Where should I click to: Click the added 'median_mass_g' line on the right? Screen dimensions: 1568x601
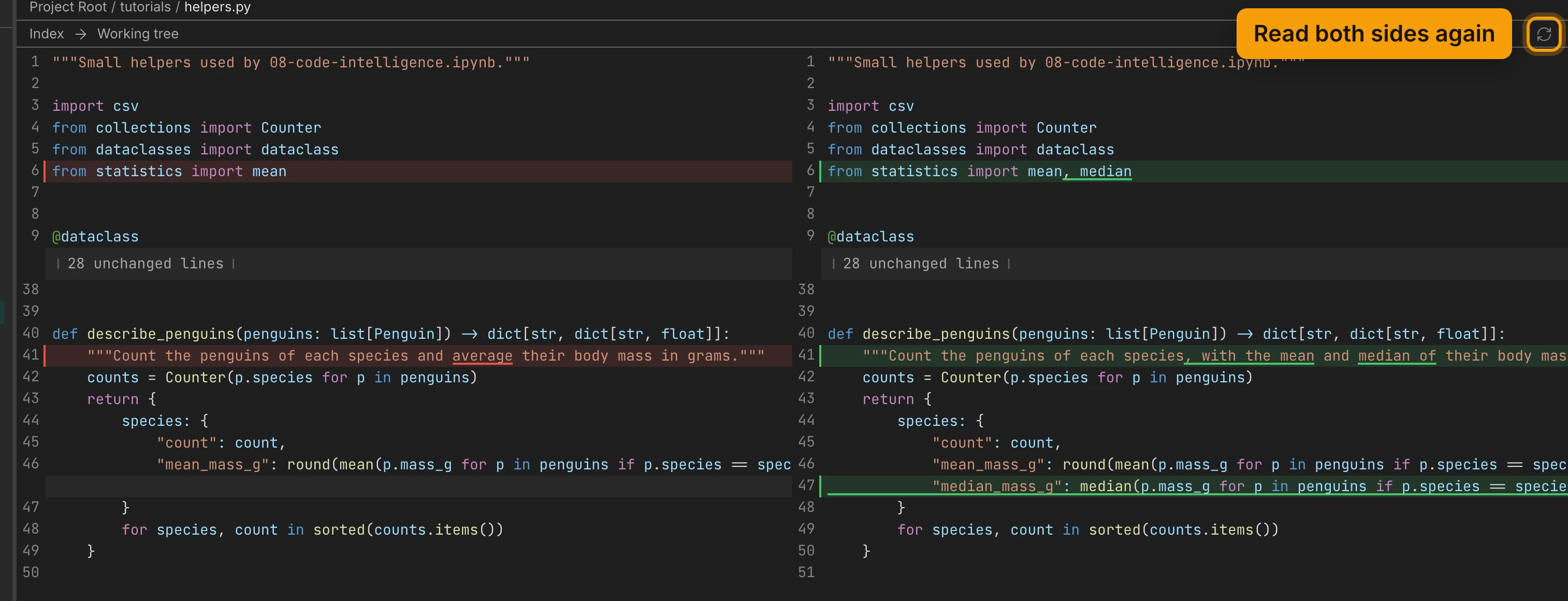point(1193,486)
